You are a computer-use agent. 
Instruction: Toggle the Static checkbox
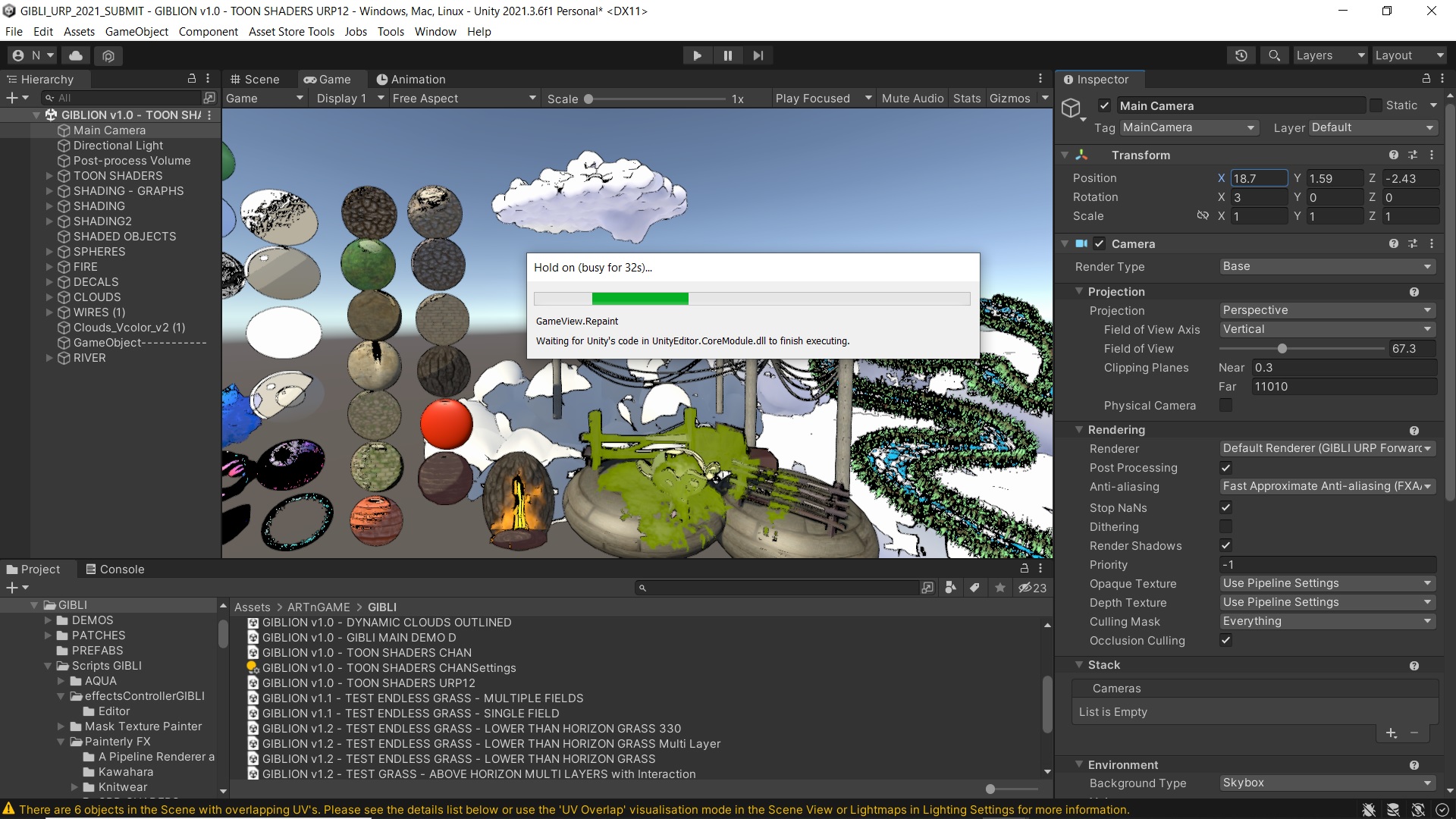[1376, 105]
